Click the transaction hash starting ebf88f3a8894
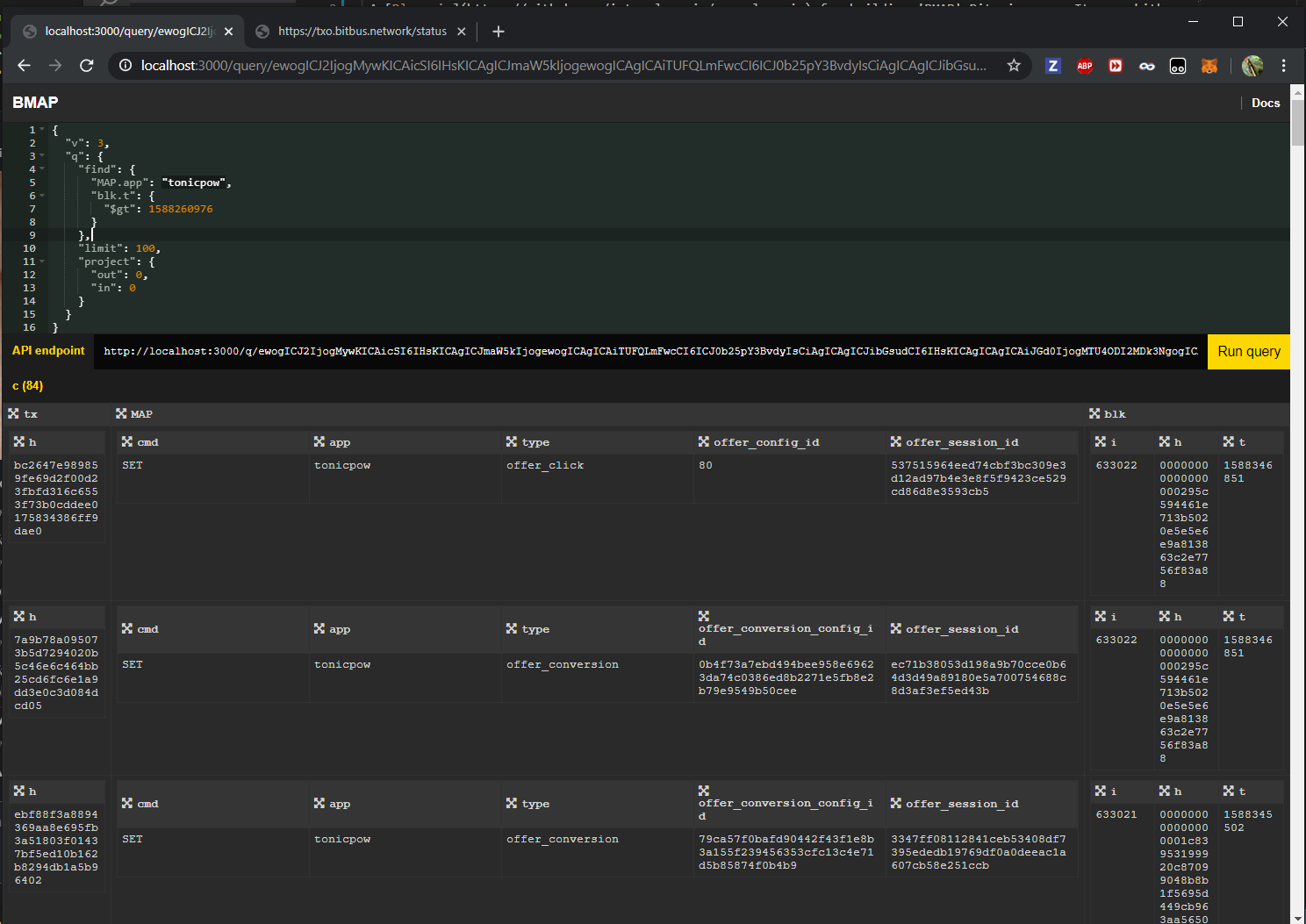The image size is (1306, 924). [x=56, y=847]
